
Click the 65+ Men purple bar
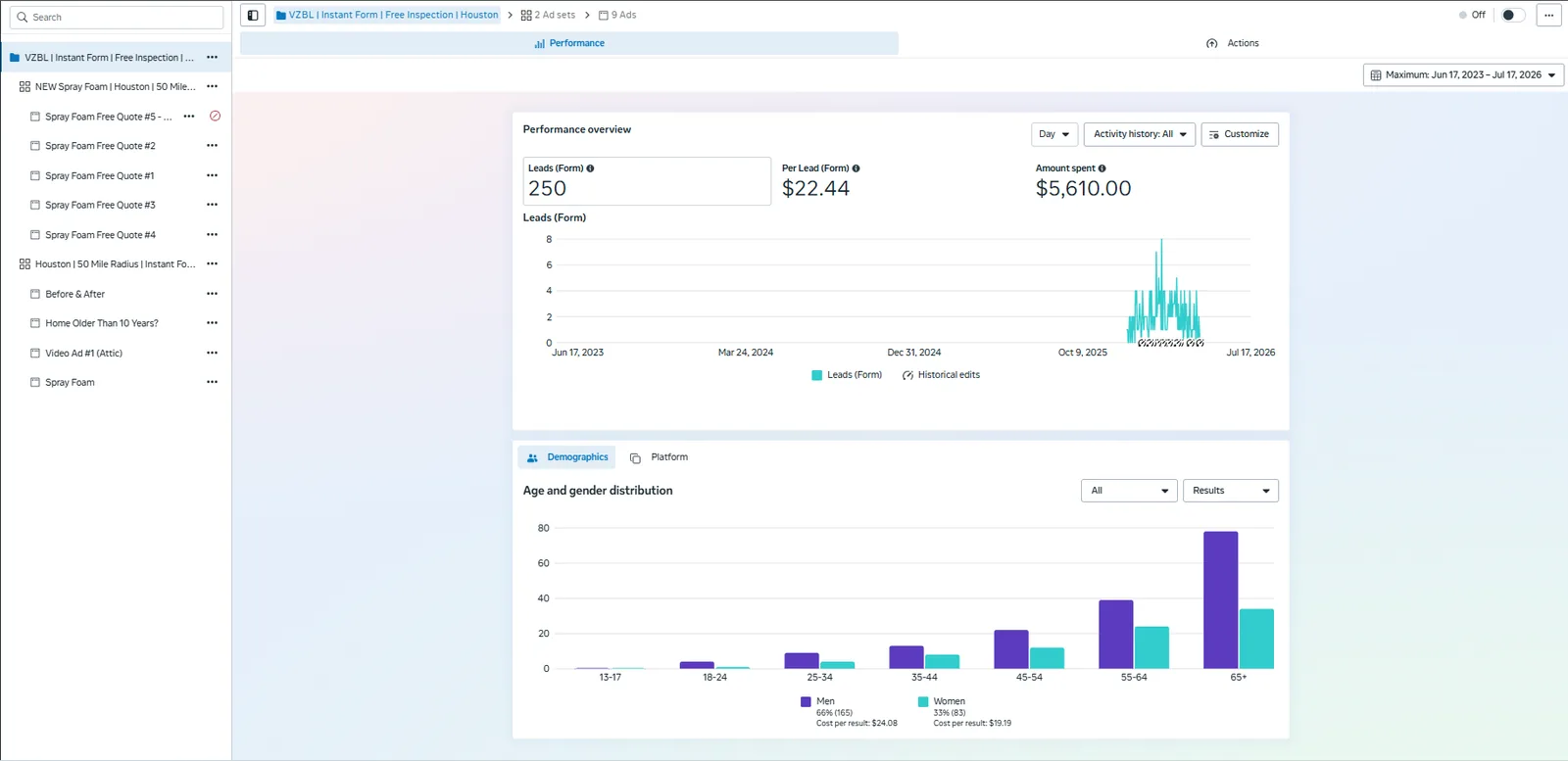point(1220,600)
